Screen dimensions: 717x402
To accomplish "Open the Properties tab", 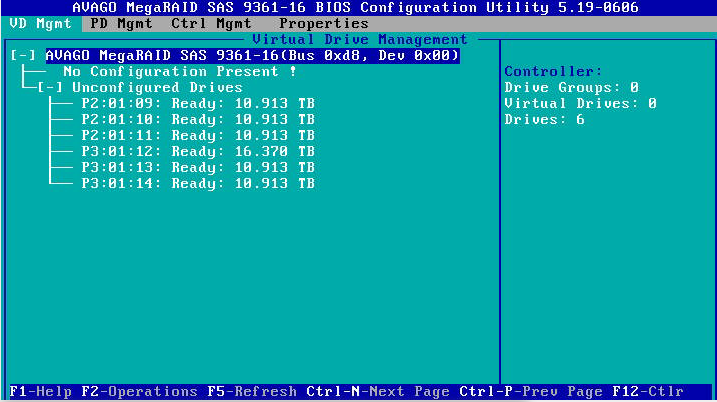I will click(x=324, y=24).
